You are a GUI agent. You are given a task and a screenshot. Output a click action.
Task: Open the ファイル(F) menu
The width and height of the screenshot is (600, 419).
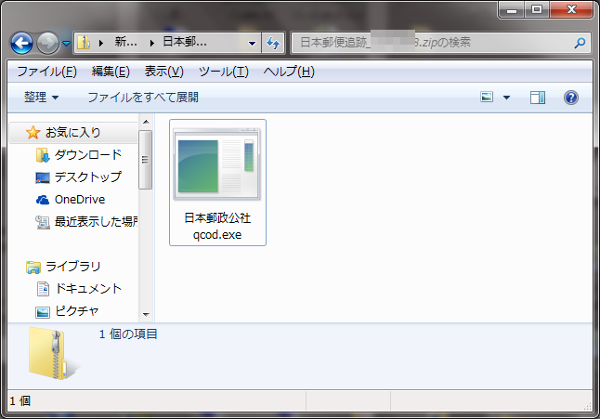[47, 72]
